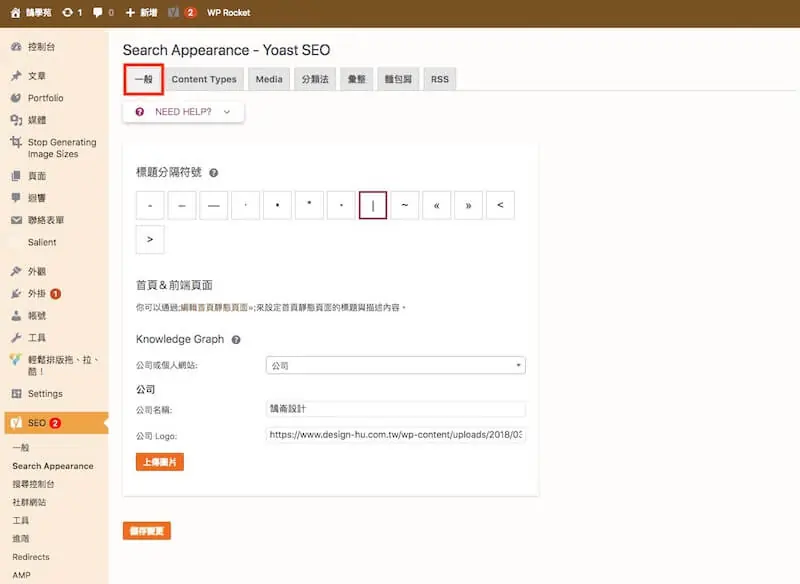The height and width of the screenshot is (584, 800).
Task: Click help icon next to Knowledge Graph
Action: [236, 340]
